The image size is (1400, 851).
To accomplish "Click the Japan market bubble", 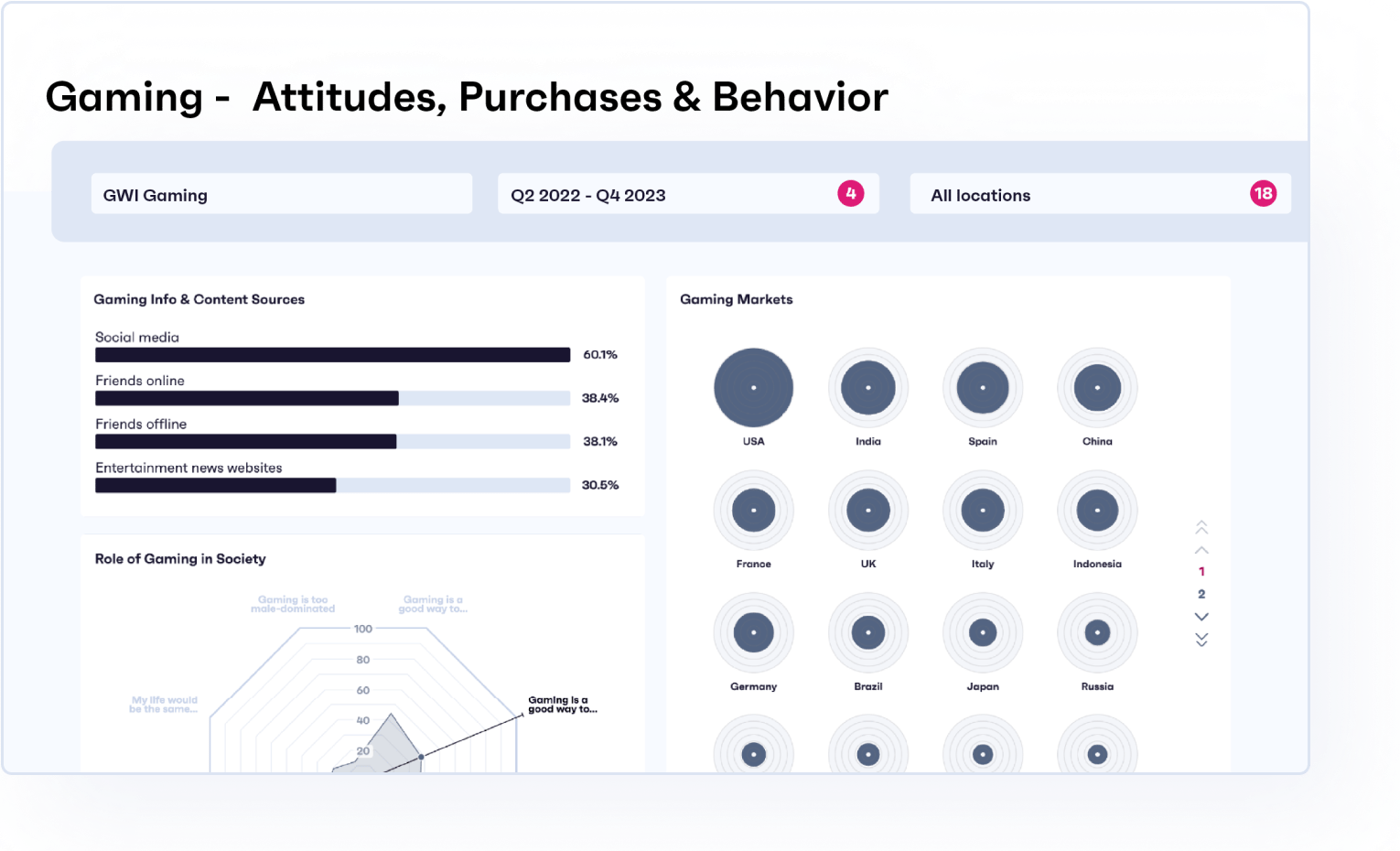I will click(x=982, y=631).
